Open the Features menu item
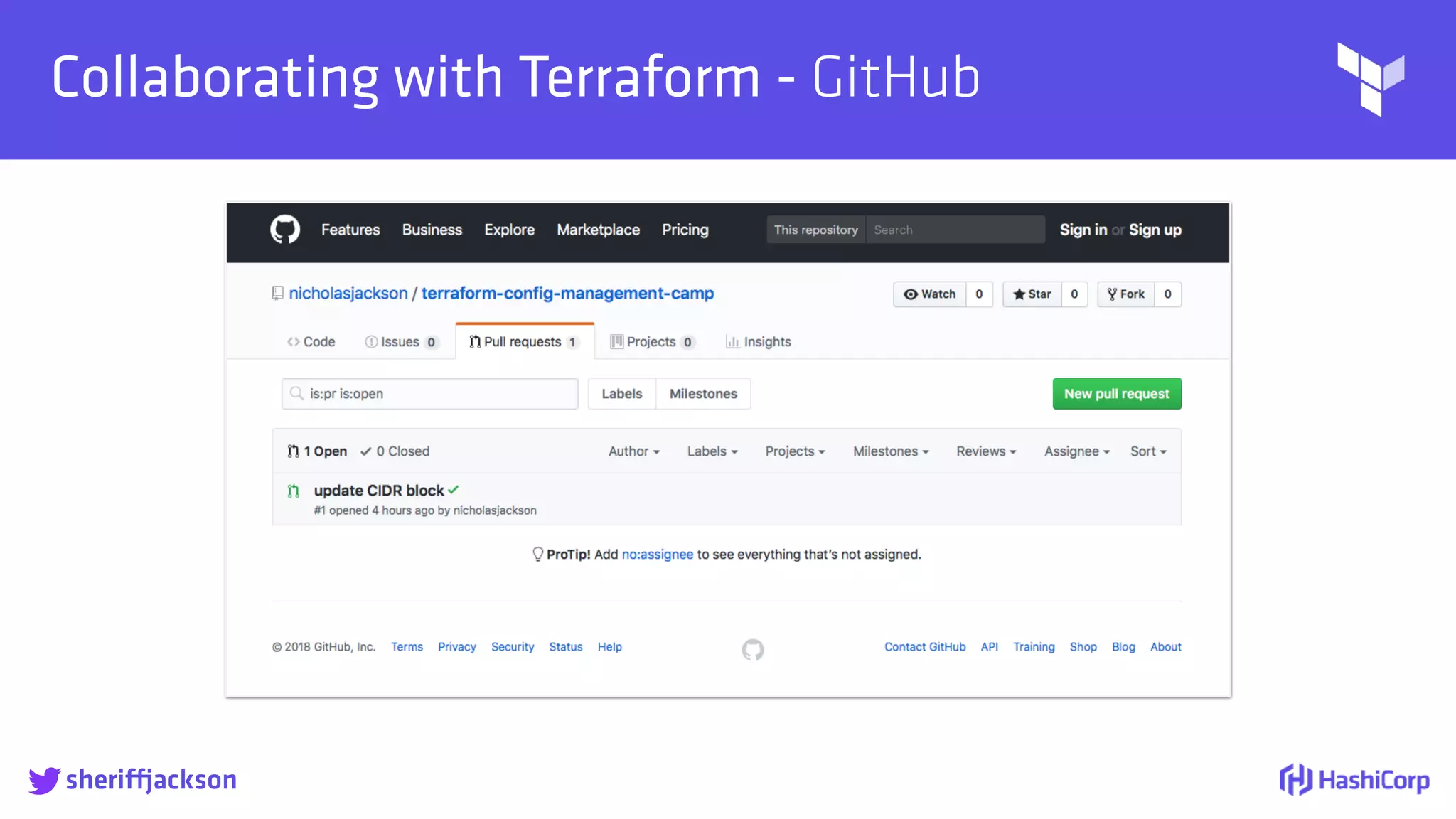Screen dimensions: 1456x819 350,230
